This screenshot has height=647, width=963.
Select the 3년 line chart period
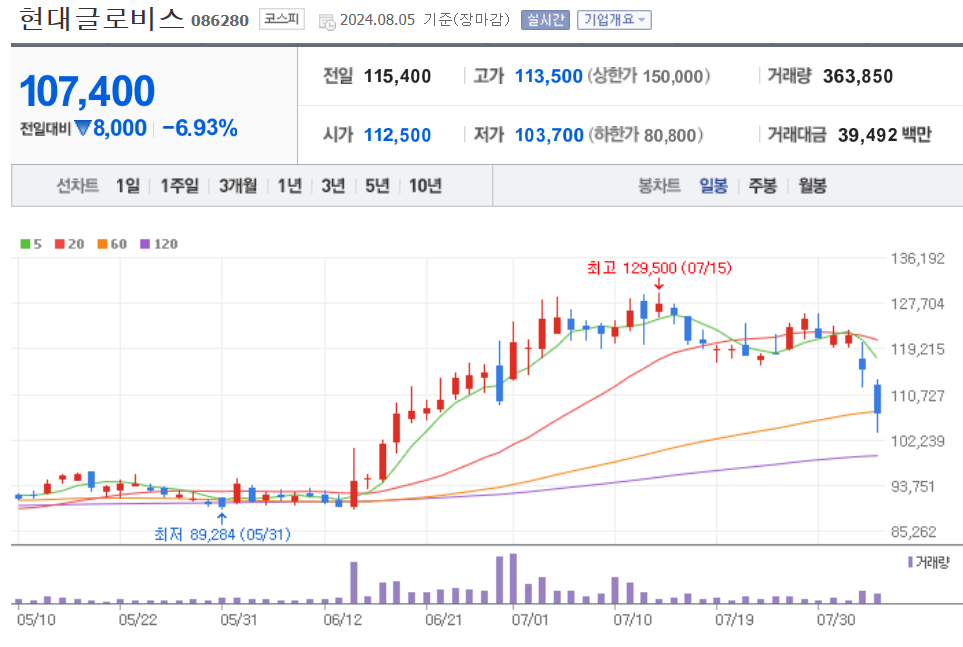pos(333,186)
